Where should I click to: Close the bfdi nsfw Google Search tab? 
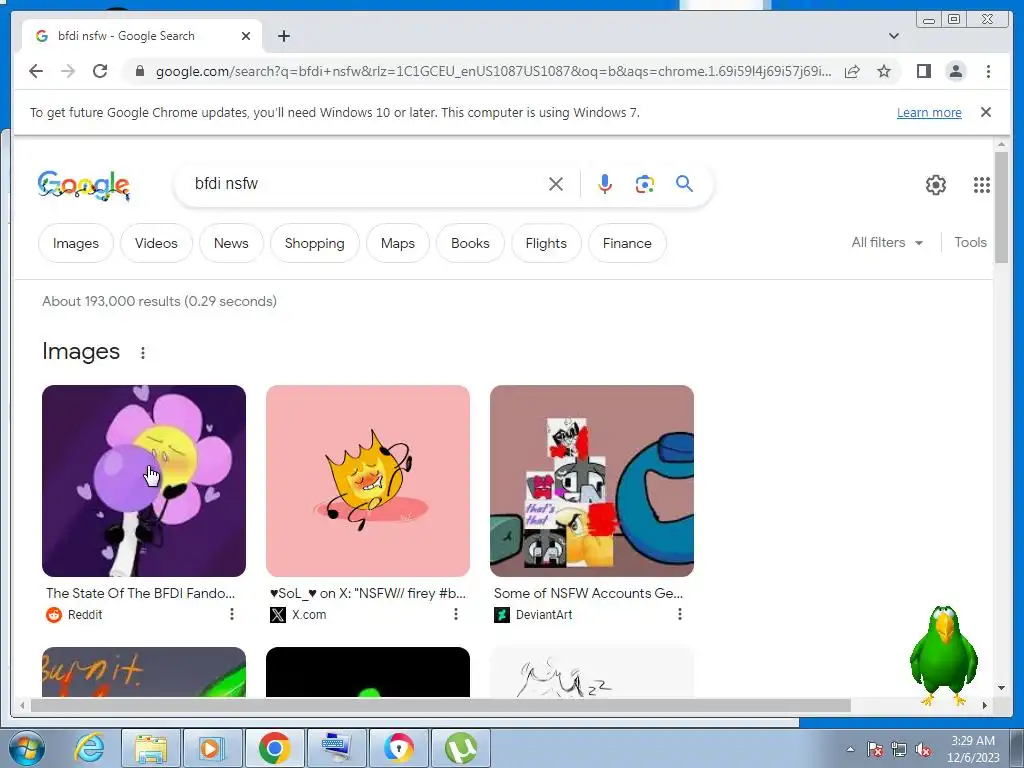246,36
